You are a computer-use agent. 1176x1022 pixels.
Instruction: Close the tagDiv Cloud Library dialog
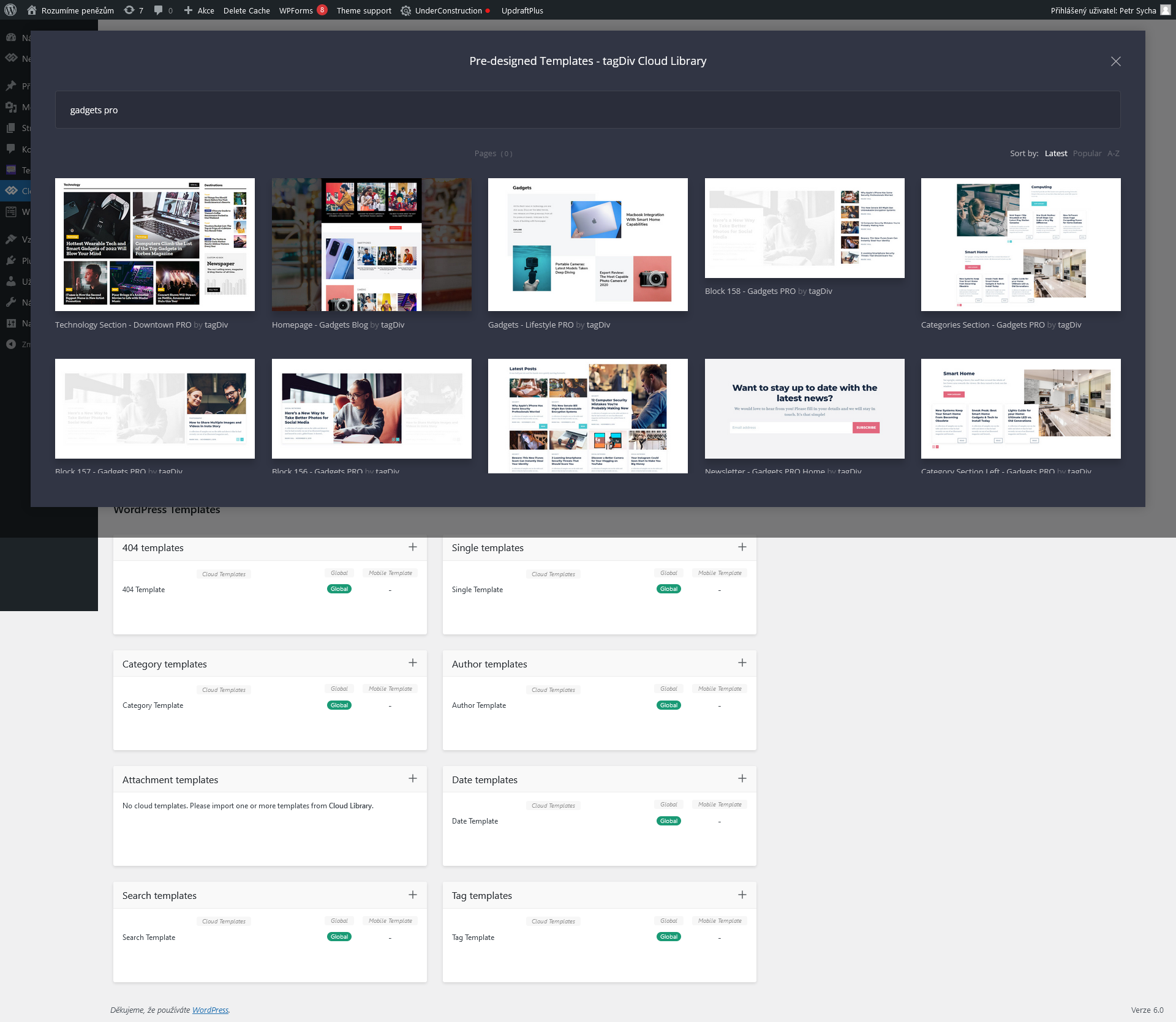[1116, 61]
